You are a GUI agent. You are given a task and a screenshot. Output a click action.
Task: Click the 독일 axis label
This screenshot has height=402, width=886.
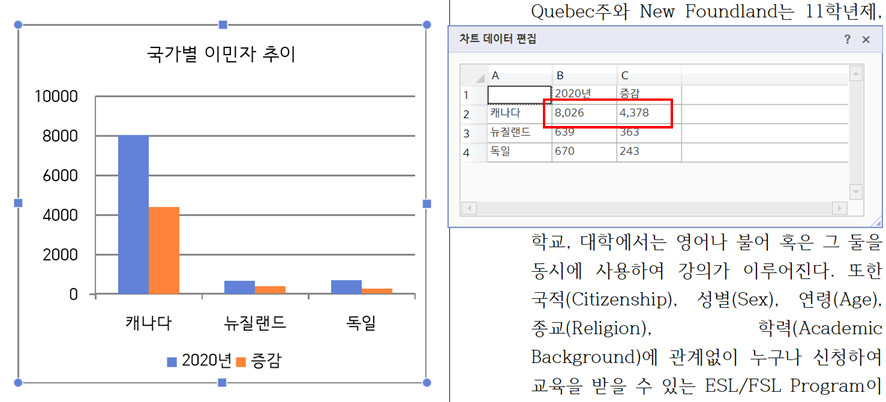point(361,324)
